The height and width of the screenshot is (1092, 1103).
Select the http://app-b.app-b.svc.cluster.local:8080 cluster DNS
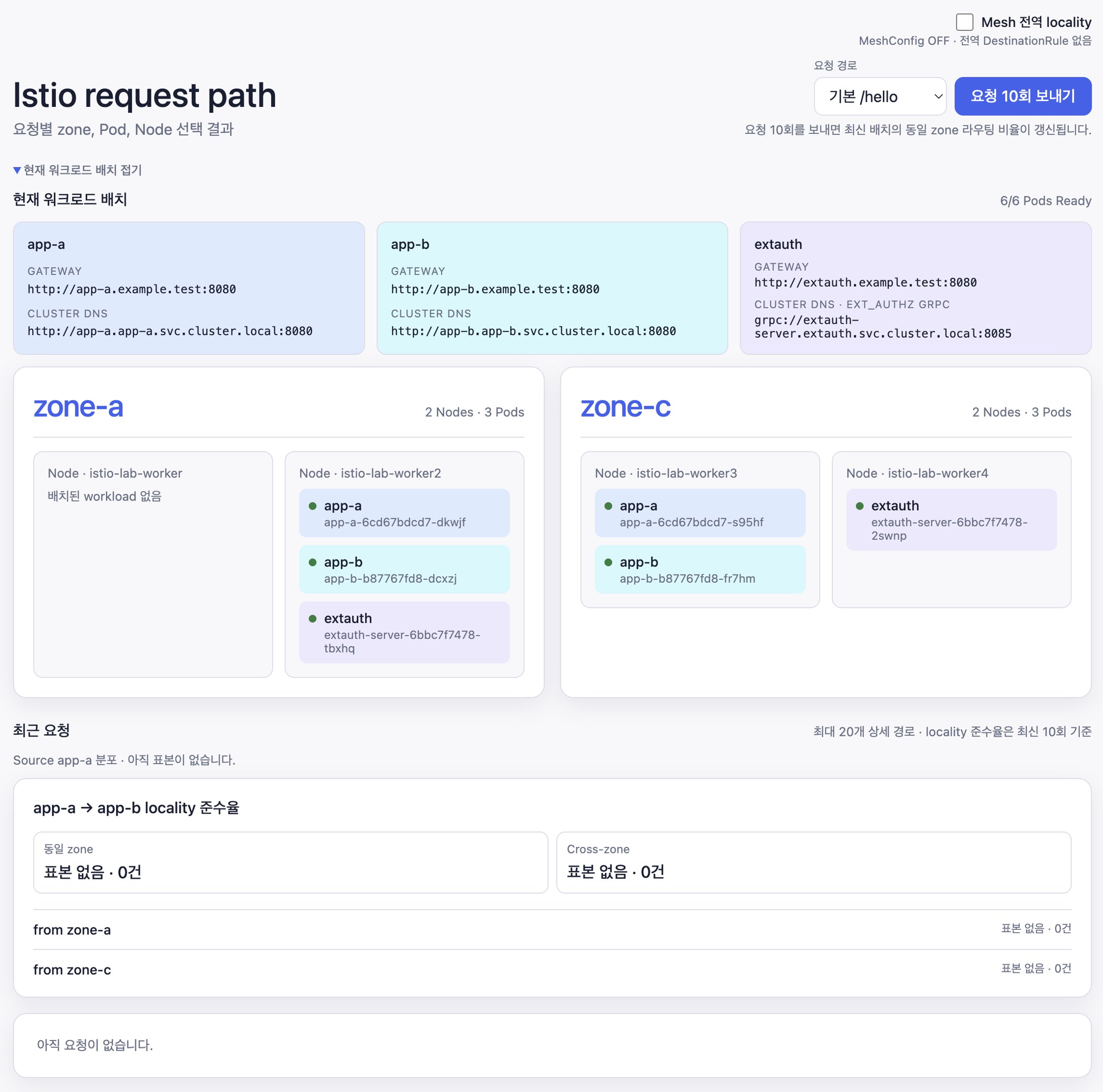[x=533, y=331]
